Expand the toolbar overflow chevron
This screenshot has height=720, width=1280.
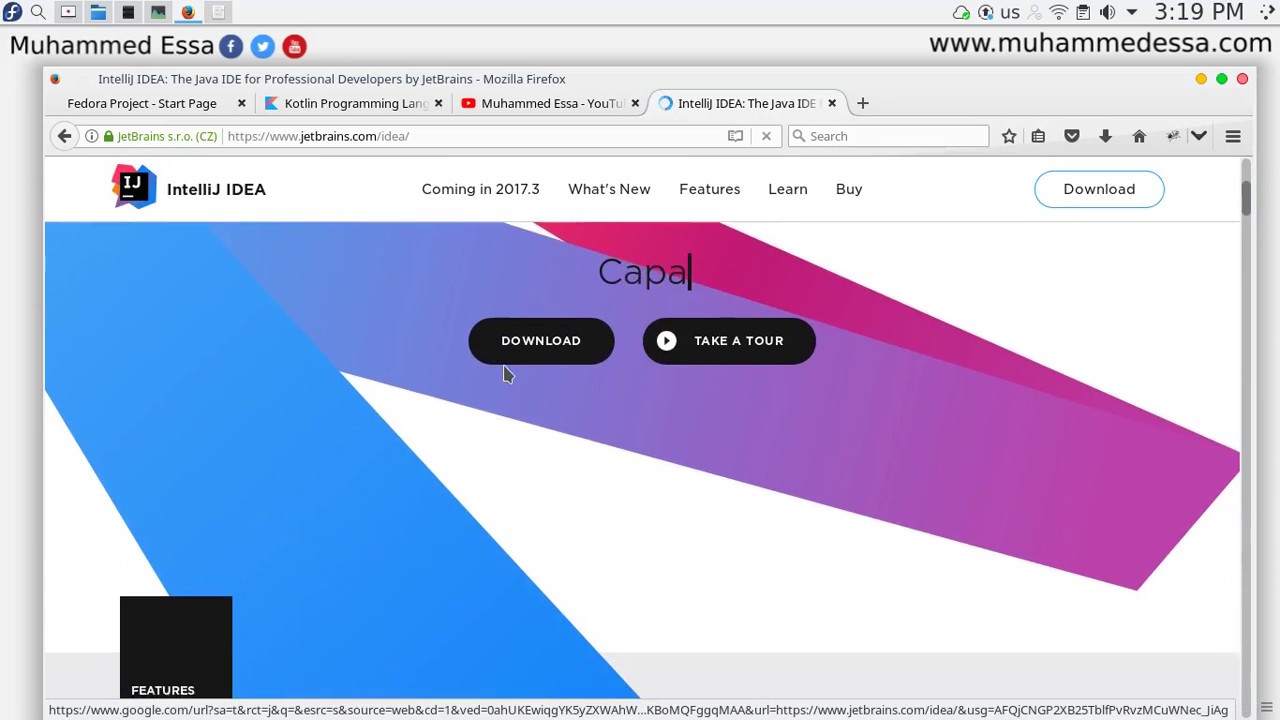1199,136
